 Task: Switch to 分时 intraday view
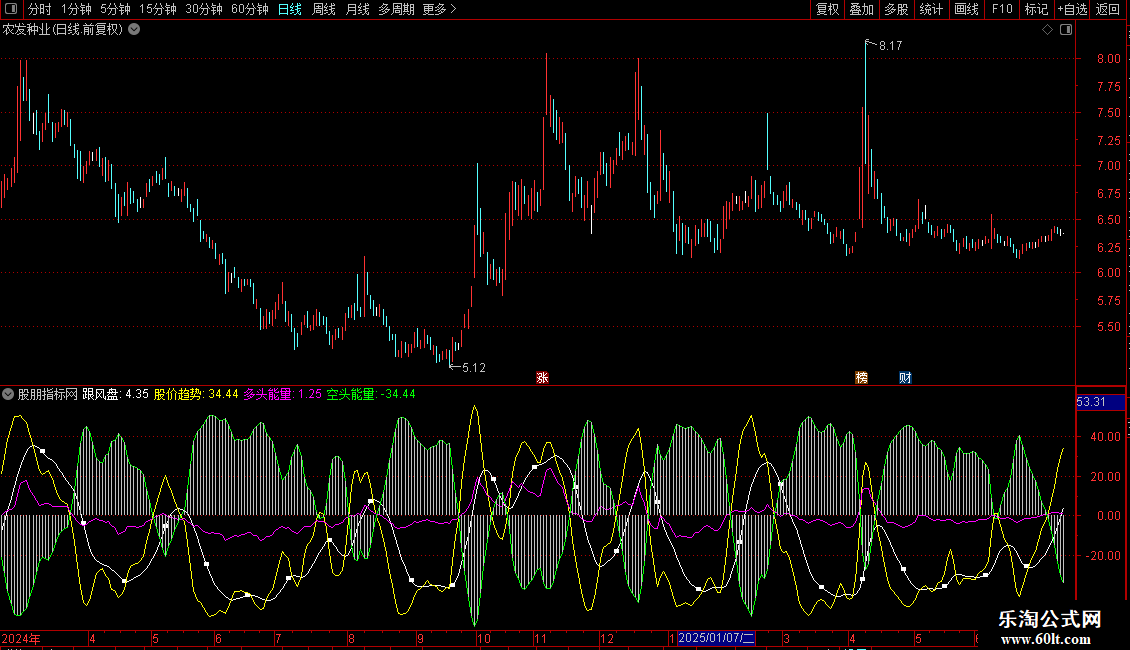(x=40, y=9)
